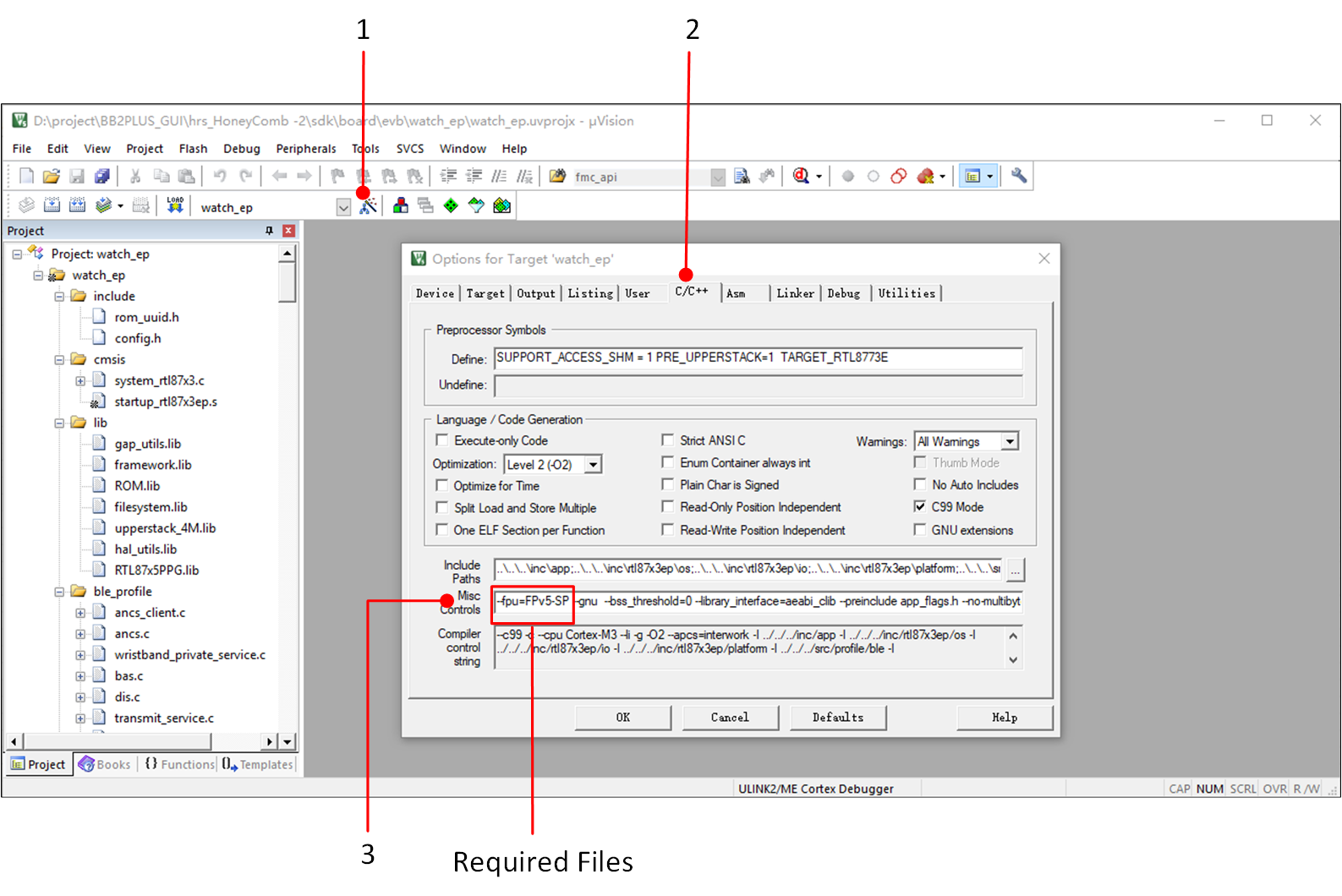Screen dimensions: 1342x896
Task: Uncheck the C99 Mode checkbox
Action: point(920,507)
